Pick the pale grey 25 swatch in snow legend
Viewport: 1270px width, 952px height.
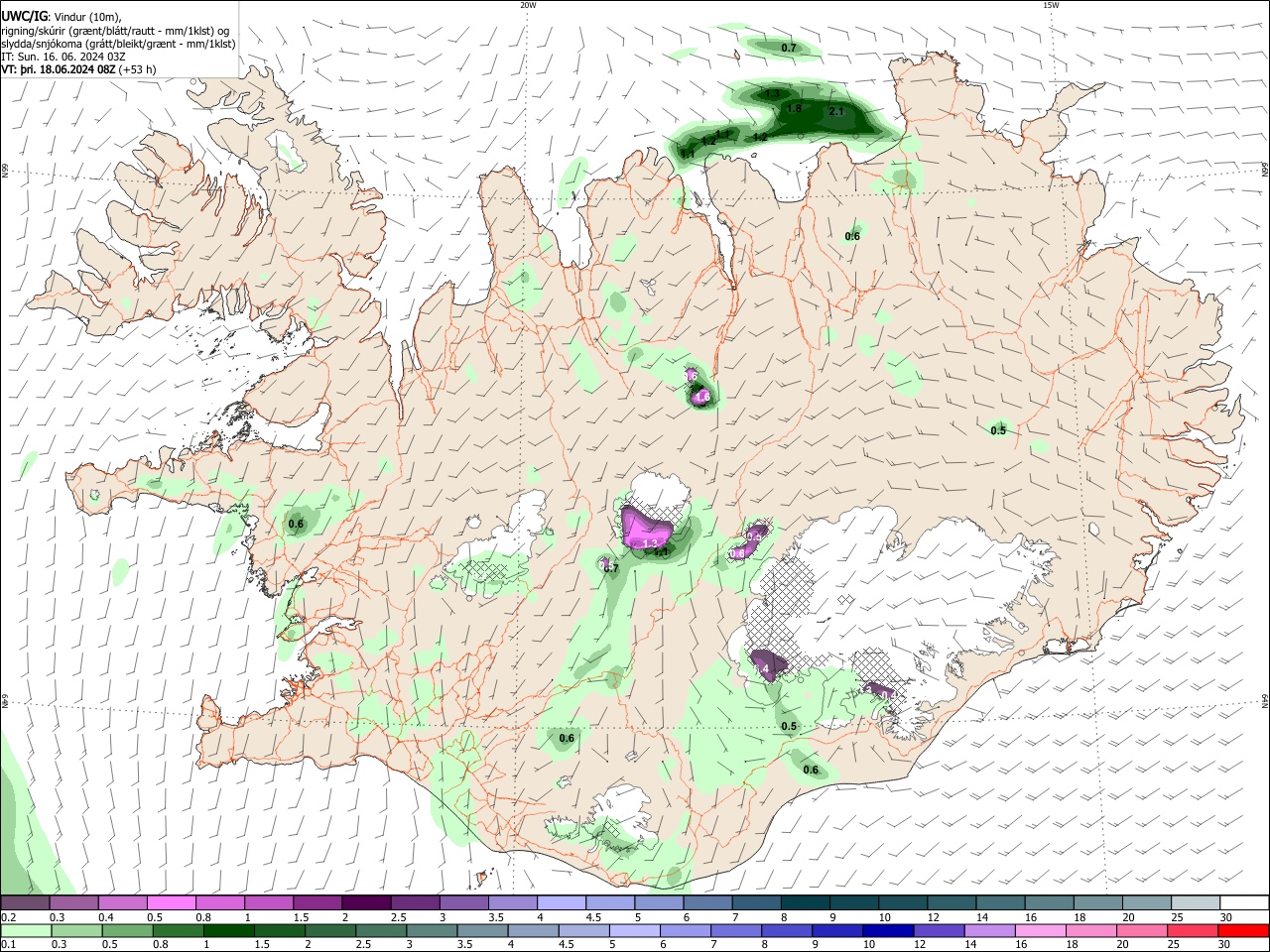[1196, 903]
